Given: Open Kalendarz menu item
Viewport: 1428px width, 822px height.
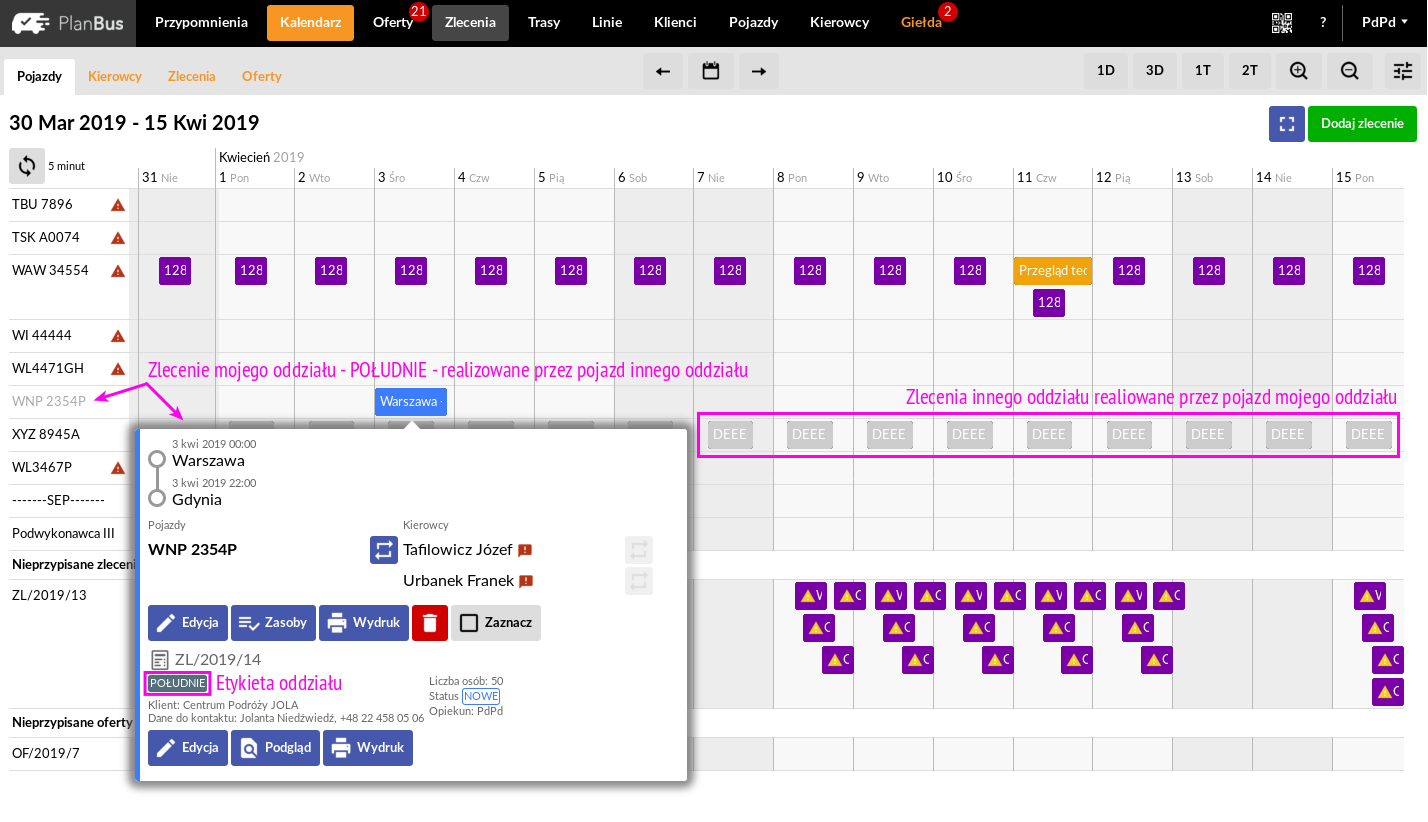Looking at the screenshot, I should tap(310, 22).
